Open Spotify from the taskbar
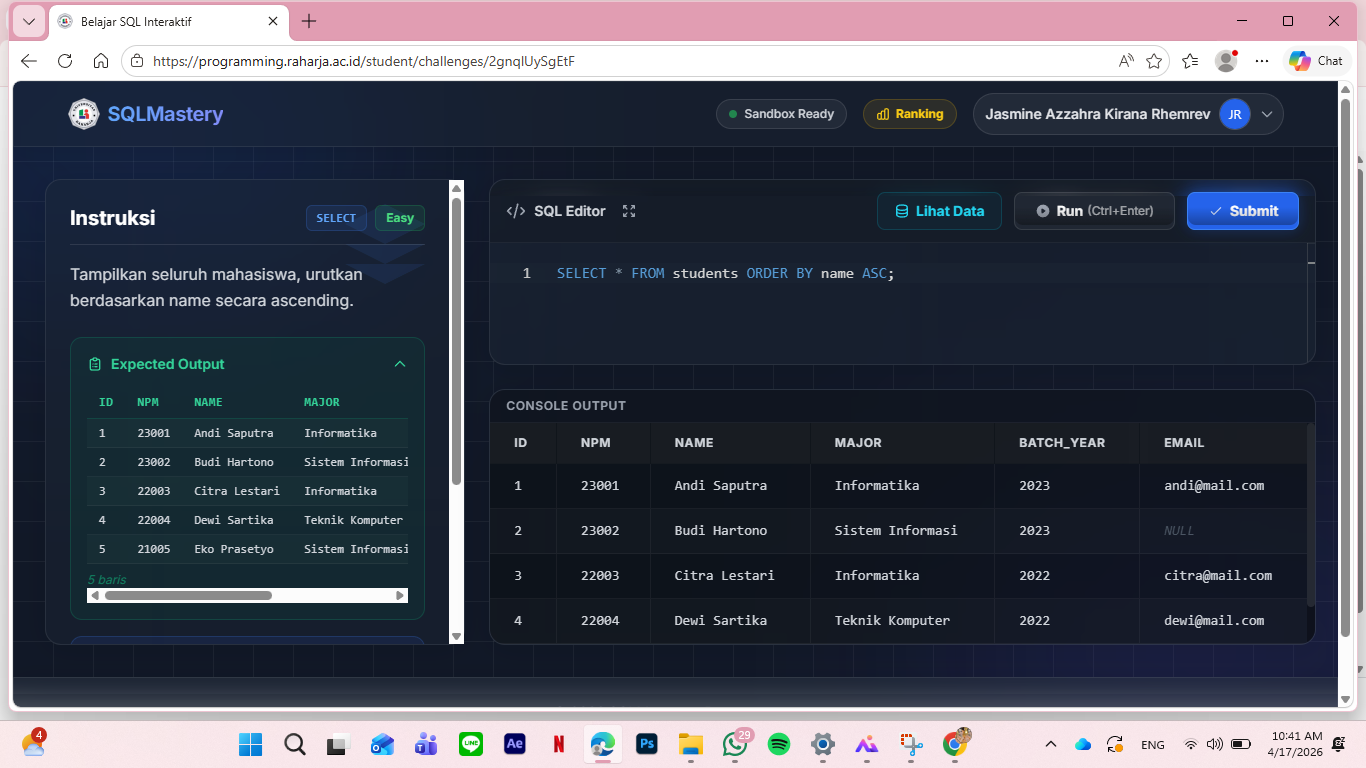Viewport: 1366px width, 768px height. (x=779, y=744)
